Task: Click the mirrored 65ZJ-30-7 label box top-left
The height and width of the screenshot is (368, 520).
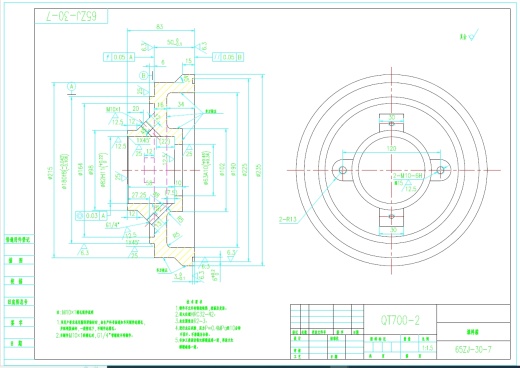Action: 71,16
